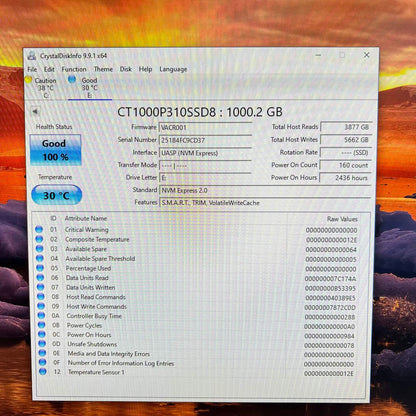Click the Firmware field VACR001
The image size is (416, 416).
click(205, 128)
